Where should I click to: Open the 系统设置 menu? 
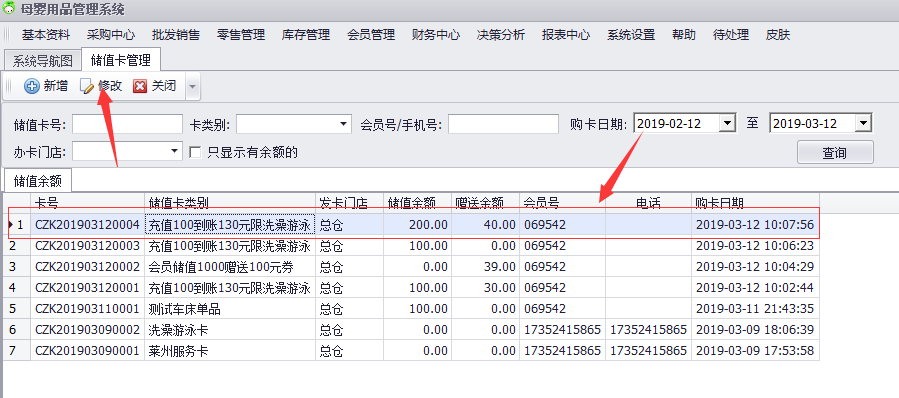[631, 35]
